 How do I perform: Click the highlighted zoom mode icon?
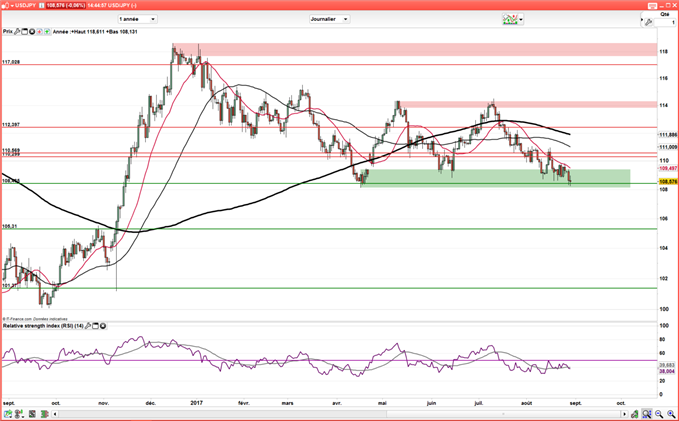[647, 414]
